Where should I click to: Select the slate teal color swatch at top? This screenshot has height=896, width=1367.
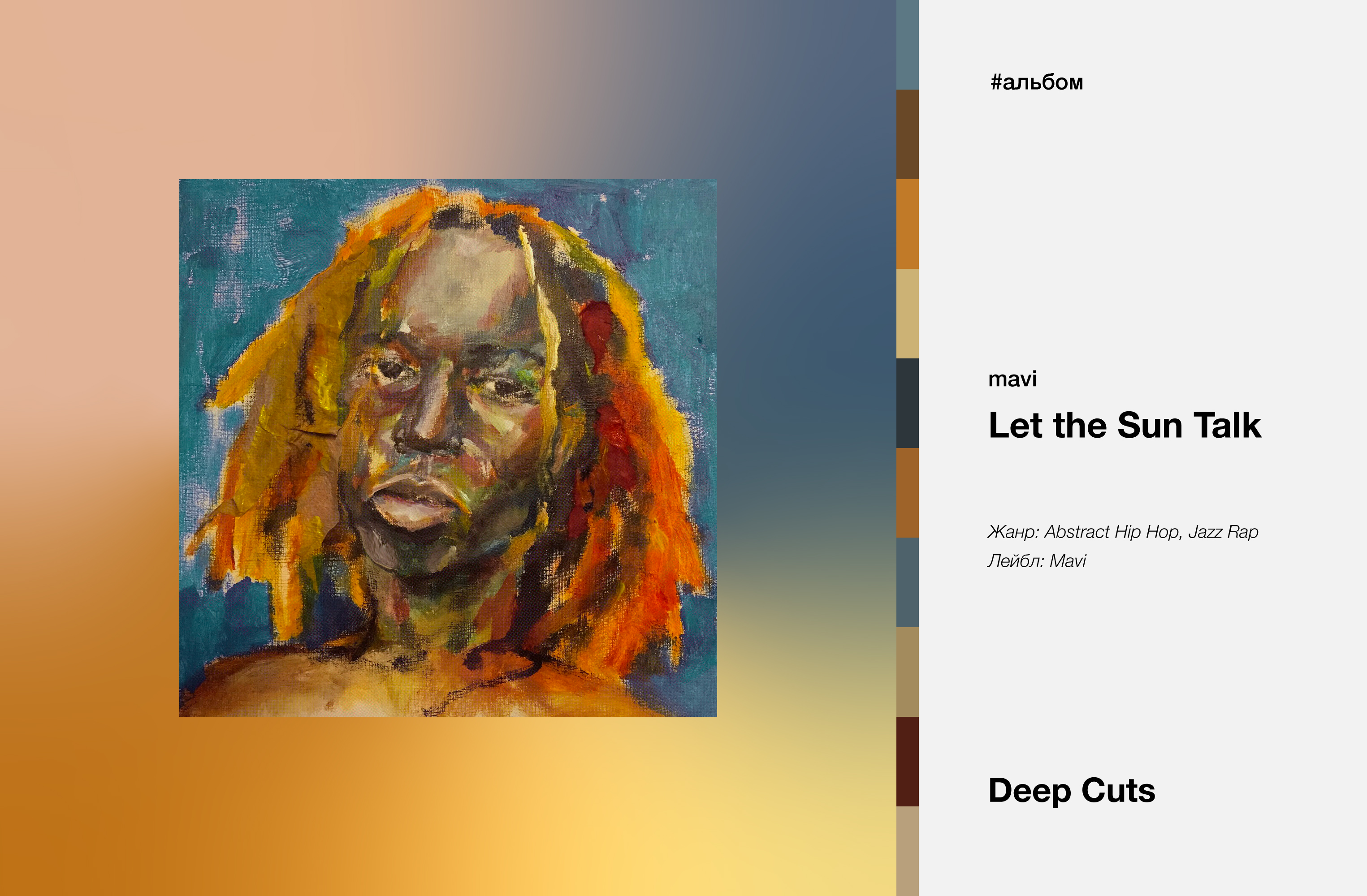pyautogui.click(x=908, y=45)
